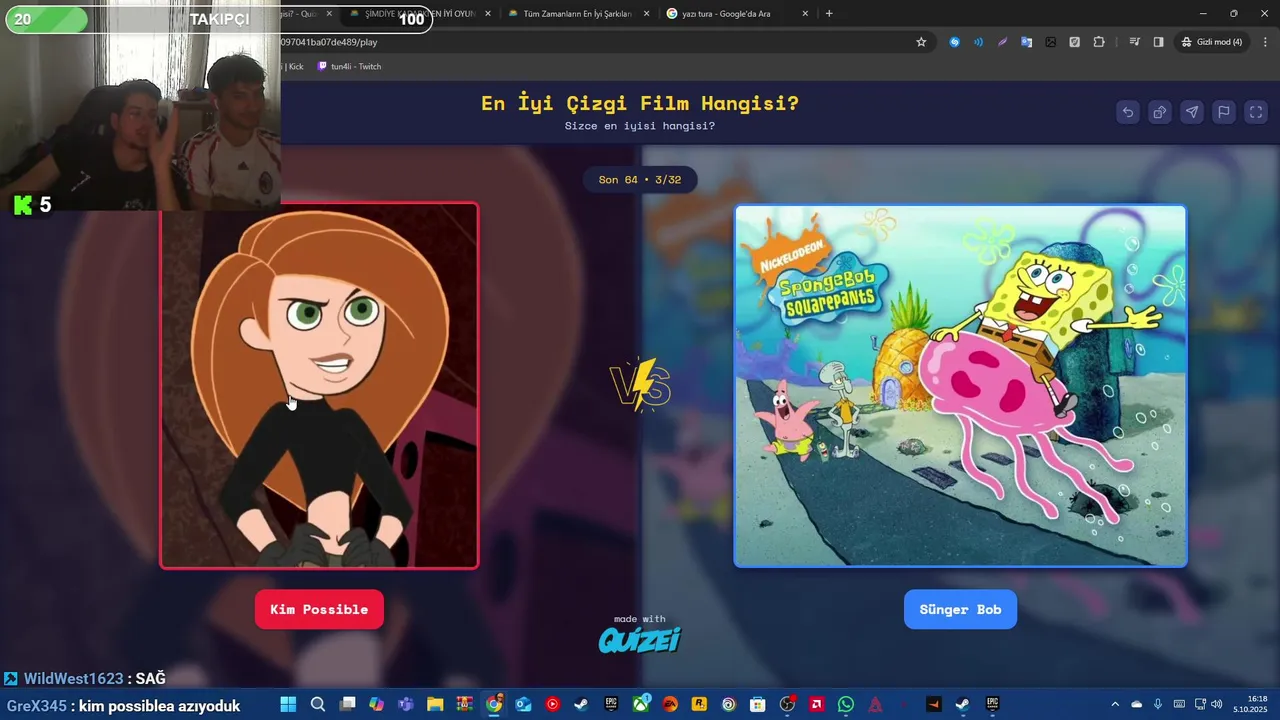Launch Copilot from the taskbar
This screenshot has height=720, width=1280.
click(x=376, y=704)
